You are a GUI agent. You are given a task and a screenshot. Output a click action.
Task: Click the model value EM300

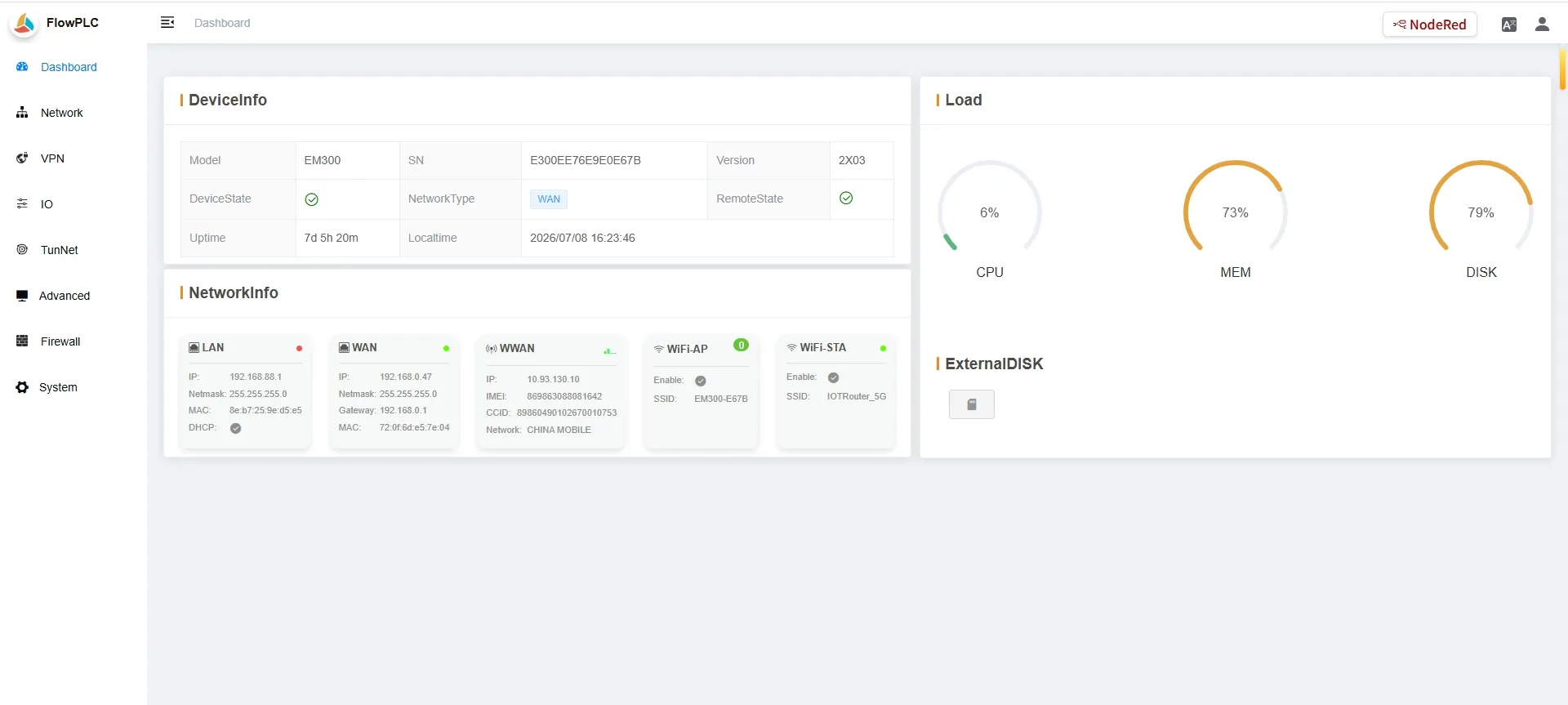click(323, 161)
